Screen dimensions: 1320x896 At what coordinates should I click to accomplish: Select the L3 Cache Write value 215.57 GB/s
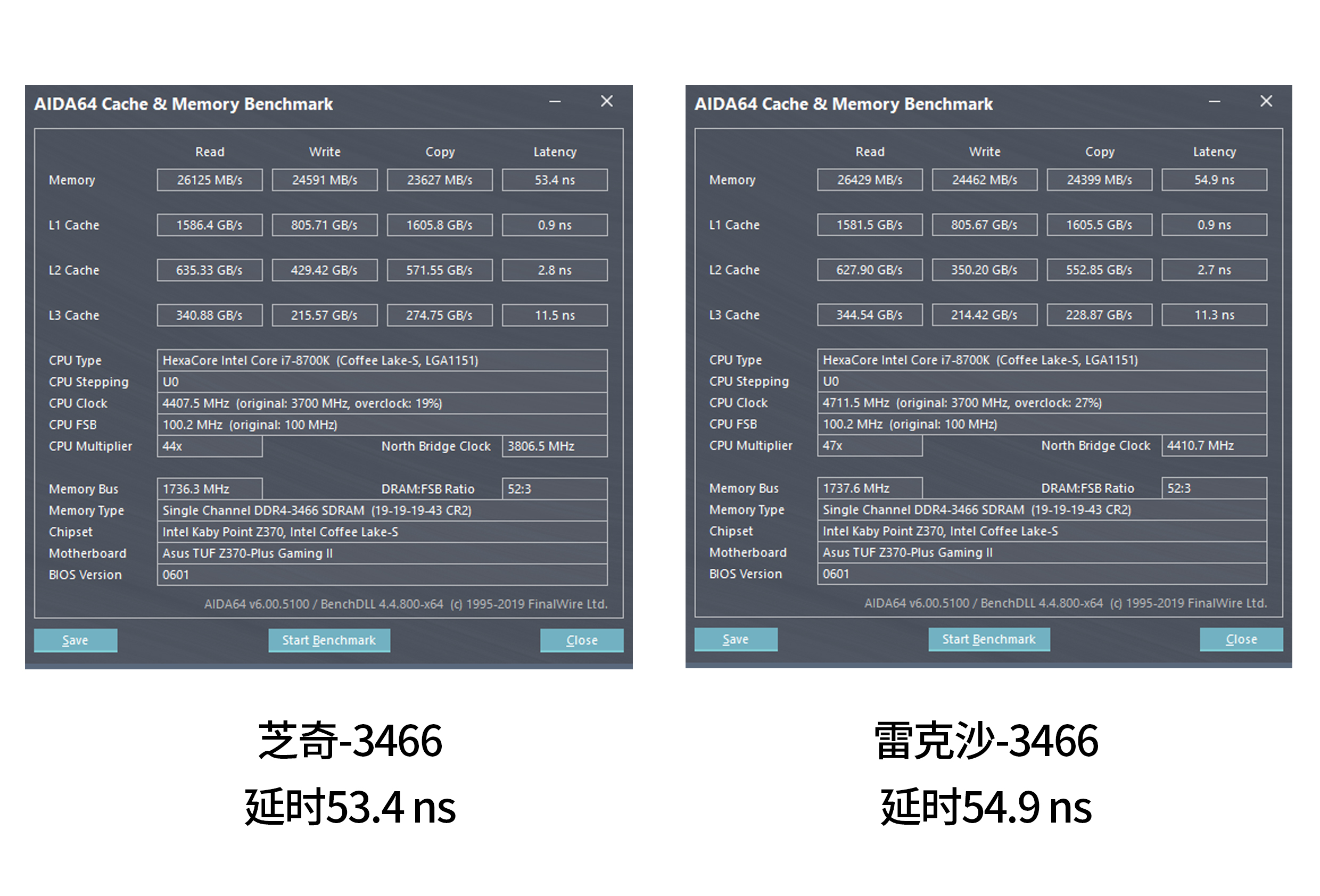click(x=324, y=315)
